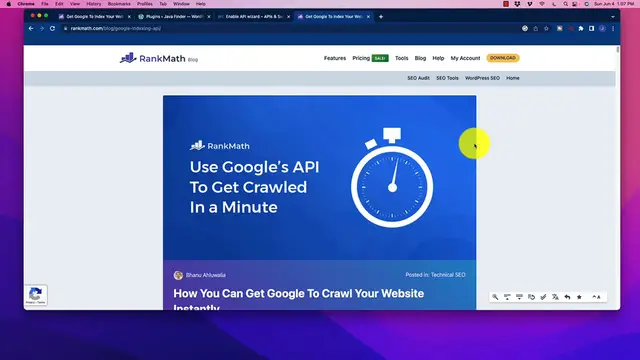Open a new tab with the plus button

tap(381, 17)
